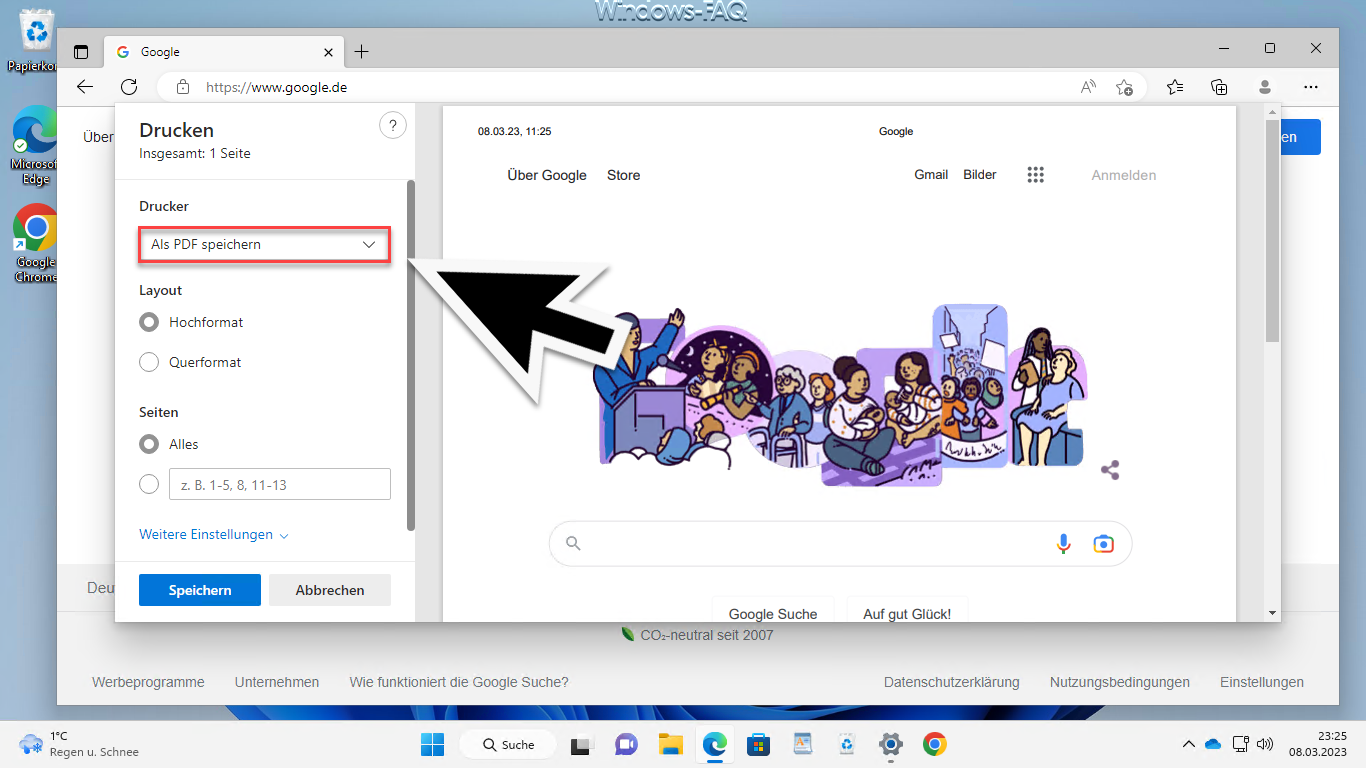
Task: Click the Google apps grid in preview
Action: coord(1036,175)
